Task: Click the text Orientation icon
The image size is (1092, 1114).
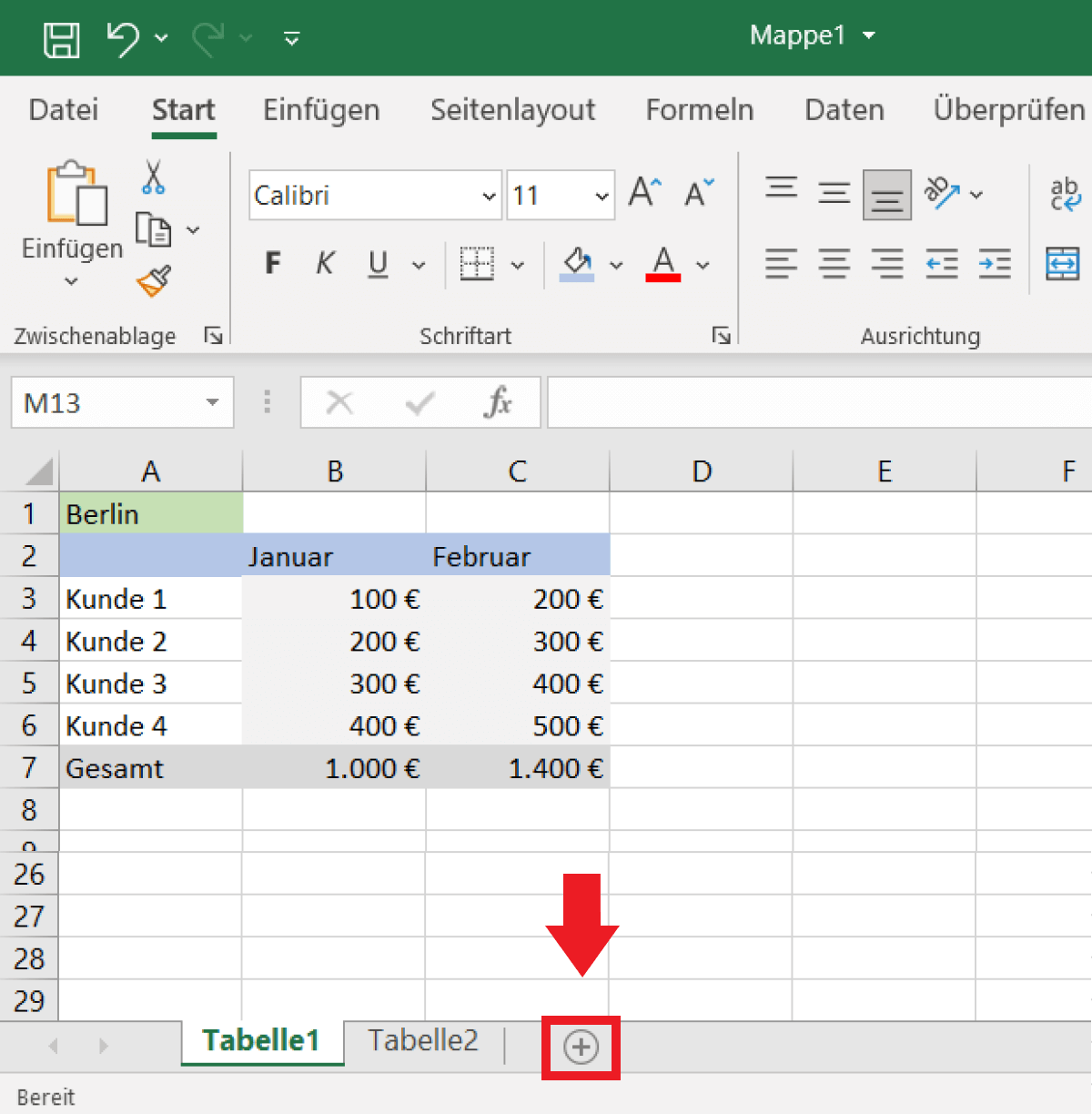Action: (942, 192)
